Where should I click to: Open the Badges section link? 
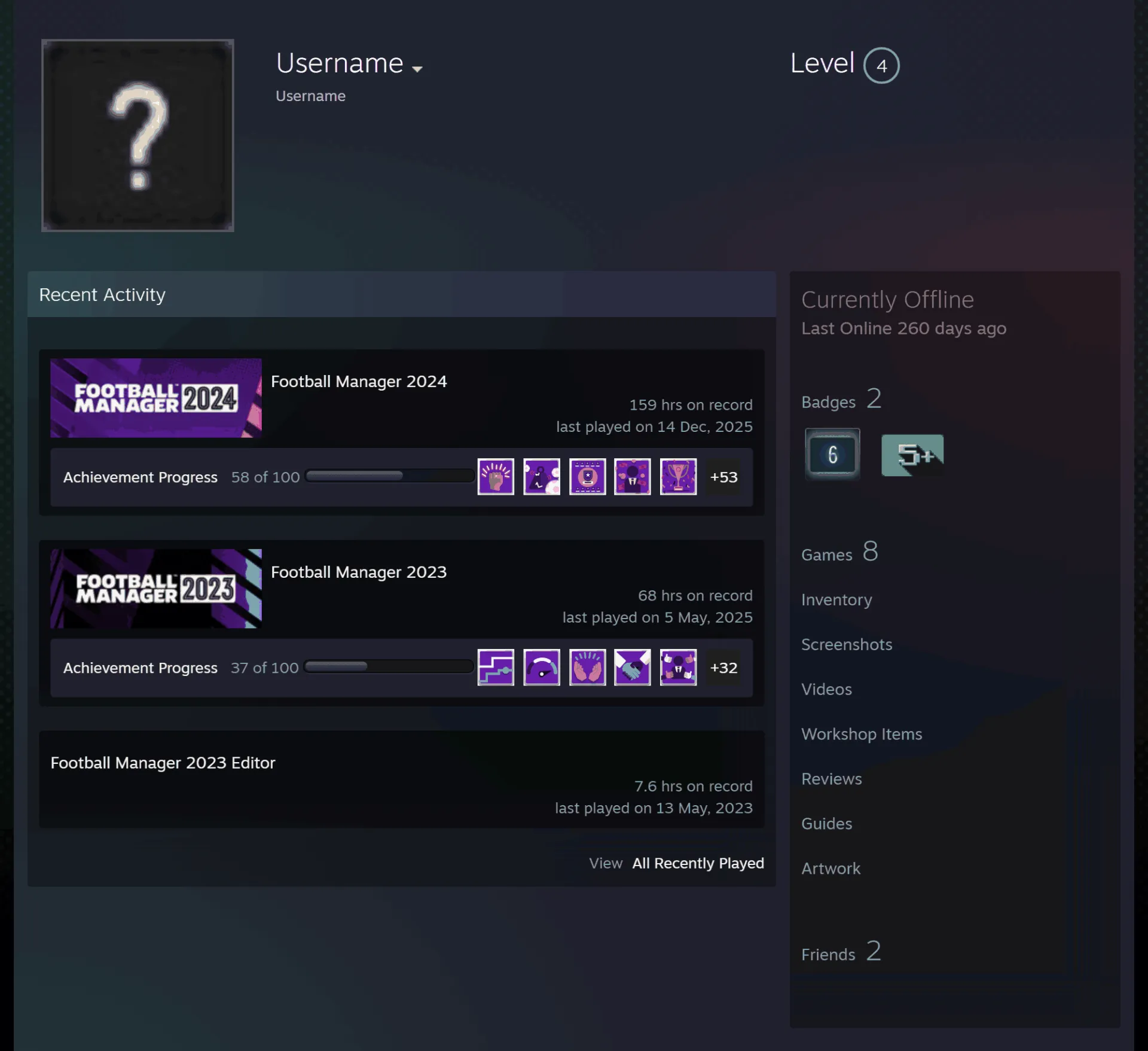point(841,400)
